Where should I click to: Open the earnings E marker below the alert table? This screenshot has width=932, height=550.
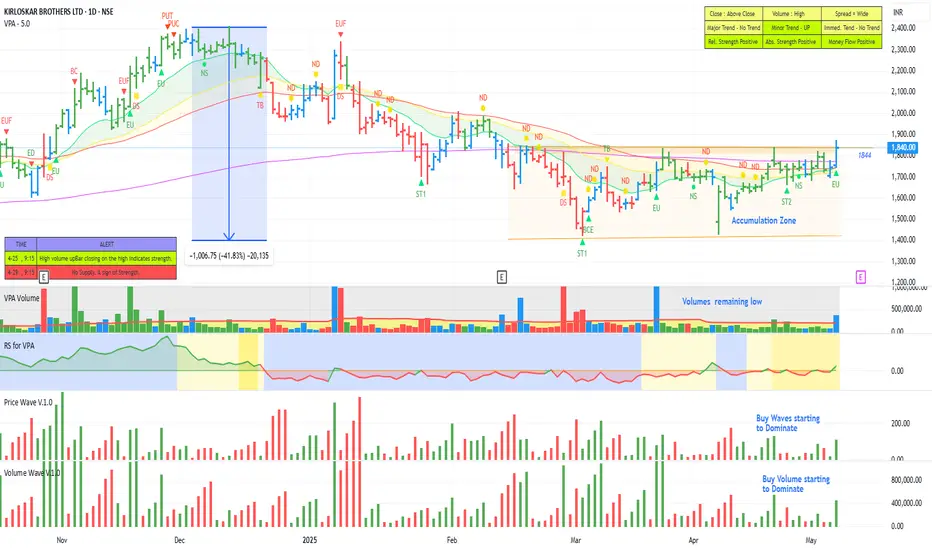pyautogui.click(x=43, y=277)
